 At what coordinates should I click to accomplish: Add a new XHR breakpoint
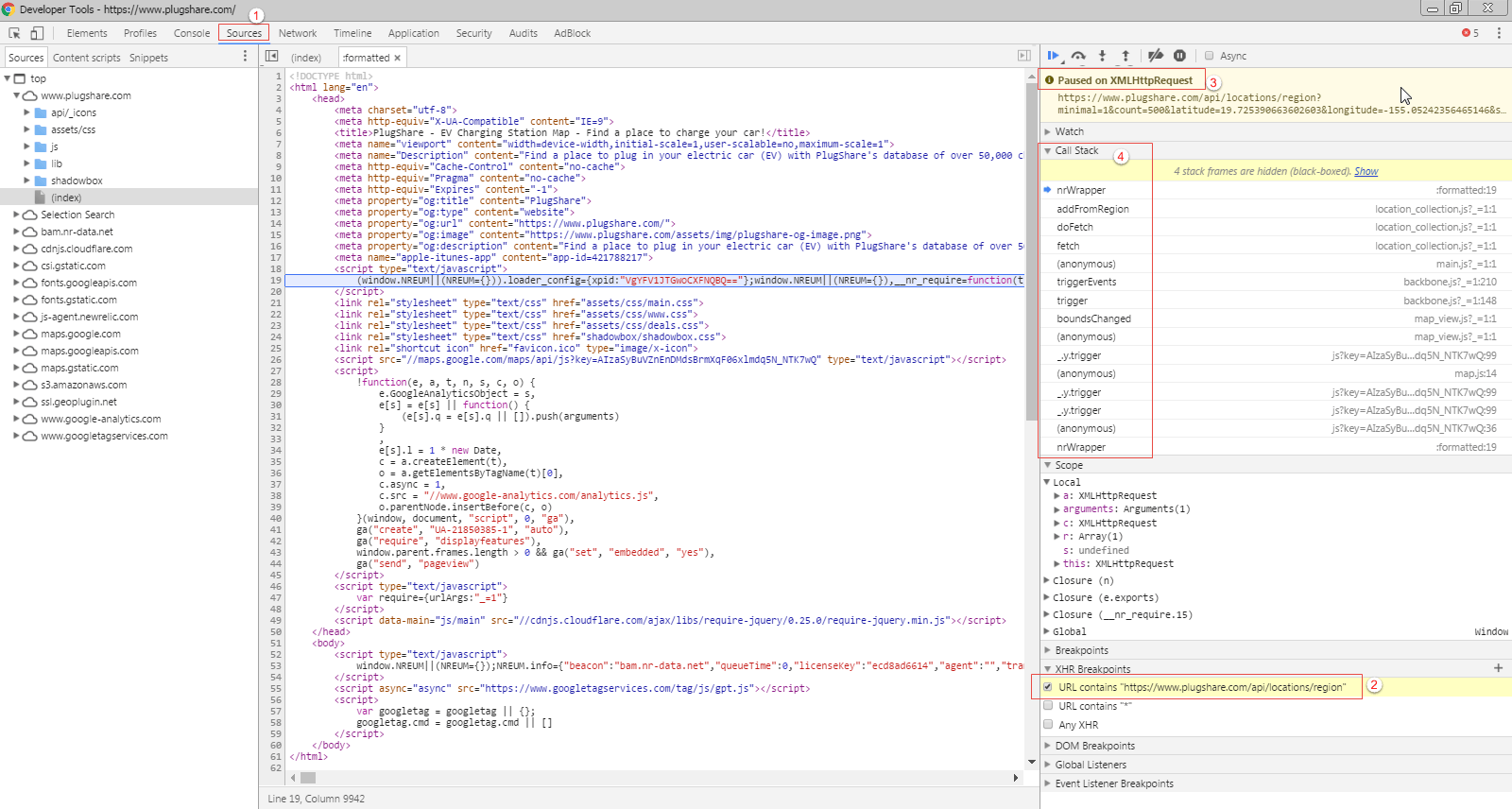tap(1498, 668)
